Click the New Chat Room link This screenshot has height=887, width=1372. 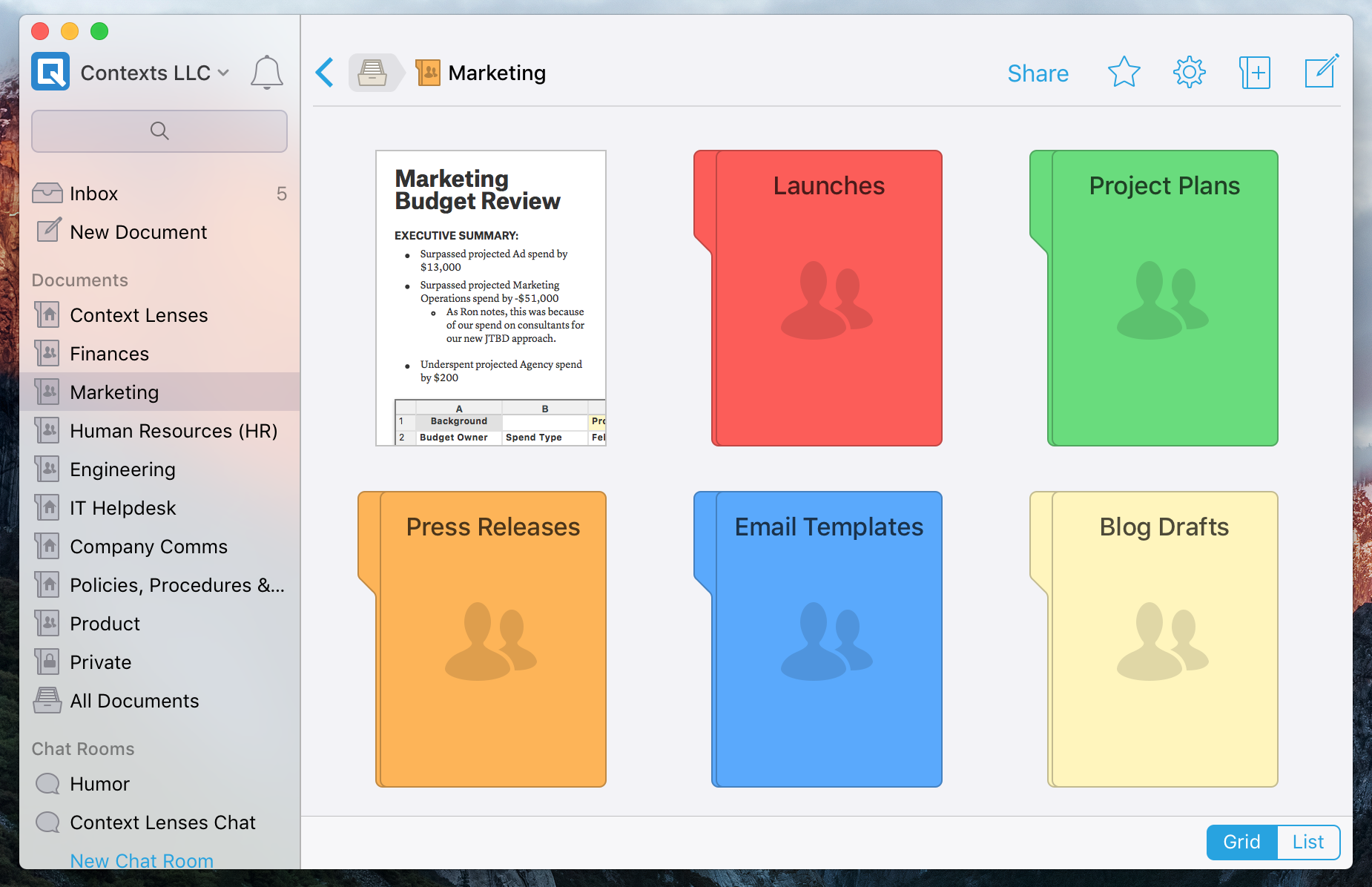coord(142,860)
